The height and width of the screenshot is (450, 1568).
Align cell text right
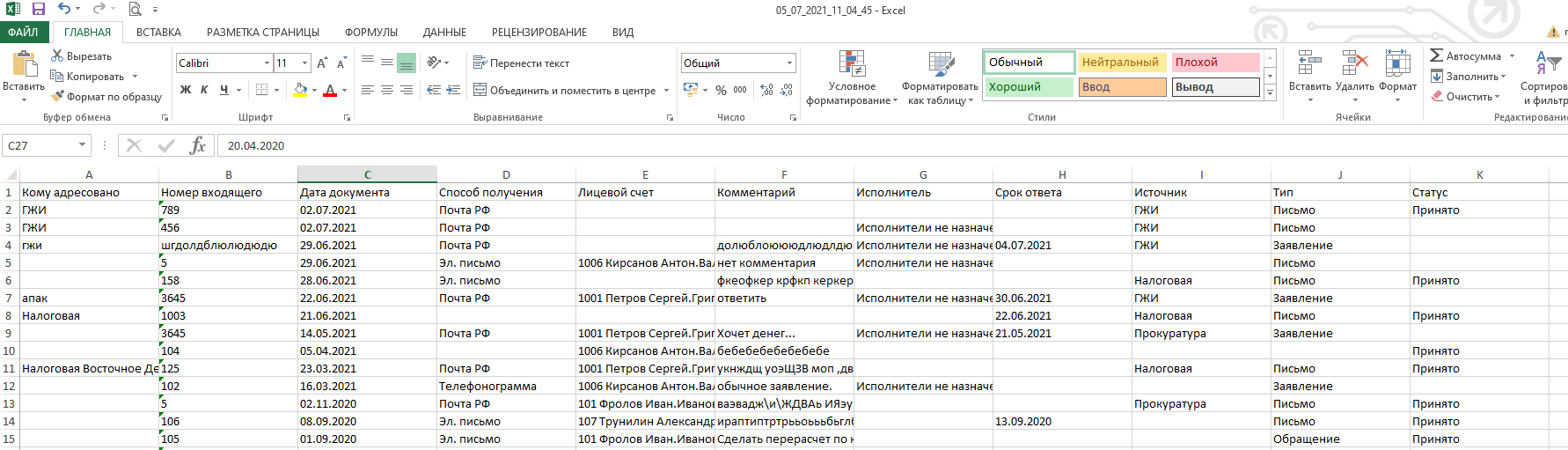407,90
